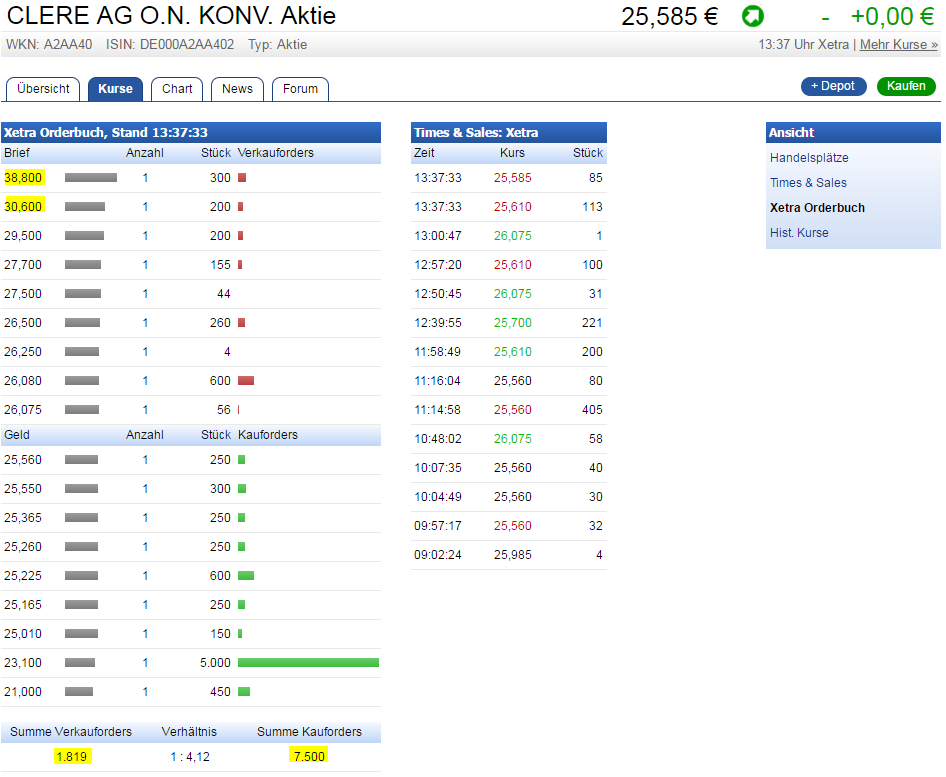Open Times & Sales in the Ansicht panel
Image resolution: width=946 pixels, height=777 pixels.
pos(808,183)
